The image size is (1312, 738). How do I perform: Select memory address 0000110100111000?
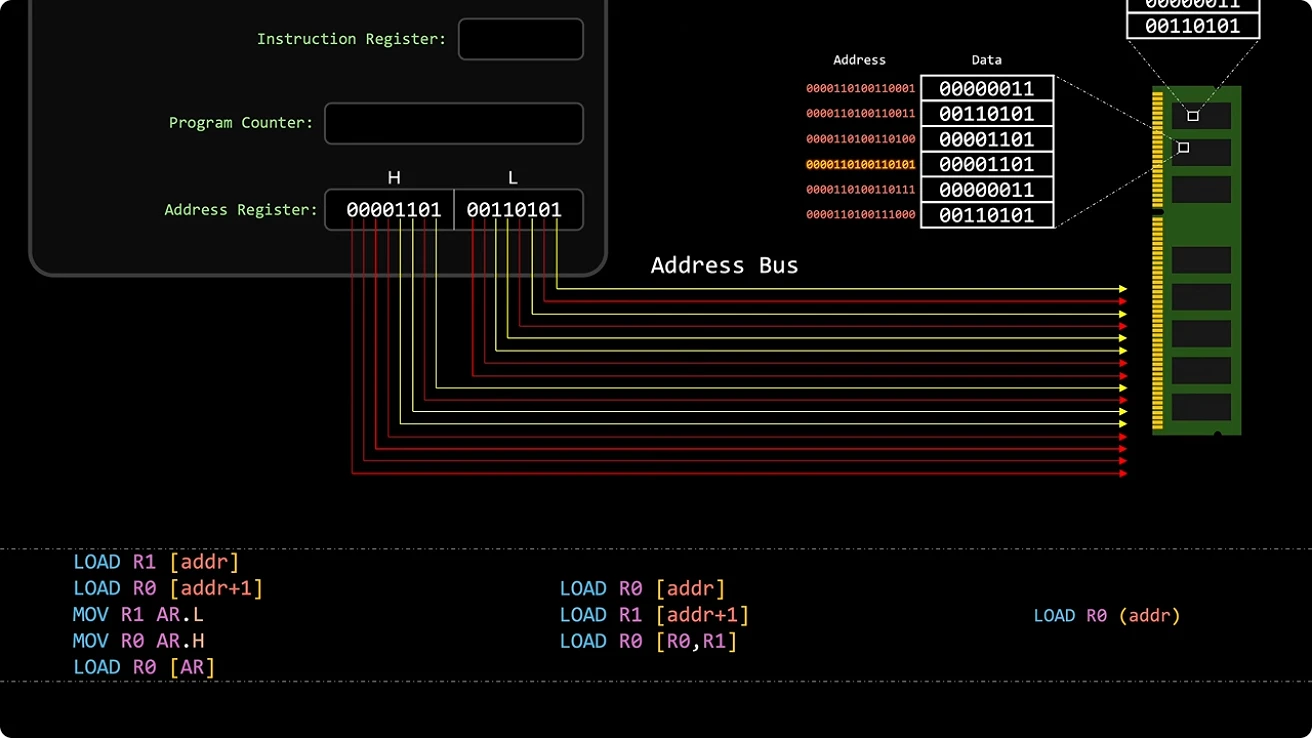click(861, 215)
